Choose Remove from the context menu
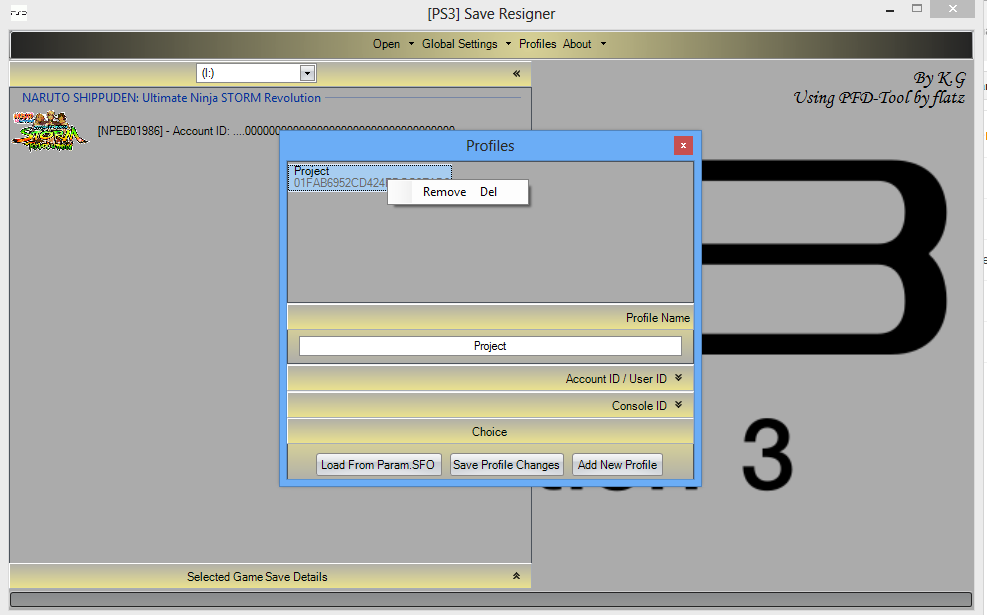Image resolution: width=987 pixels, height=615 pixels. [x=458, y=192]
